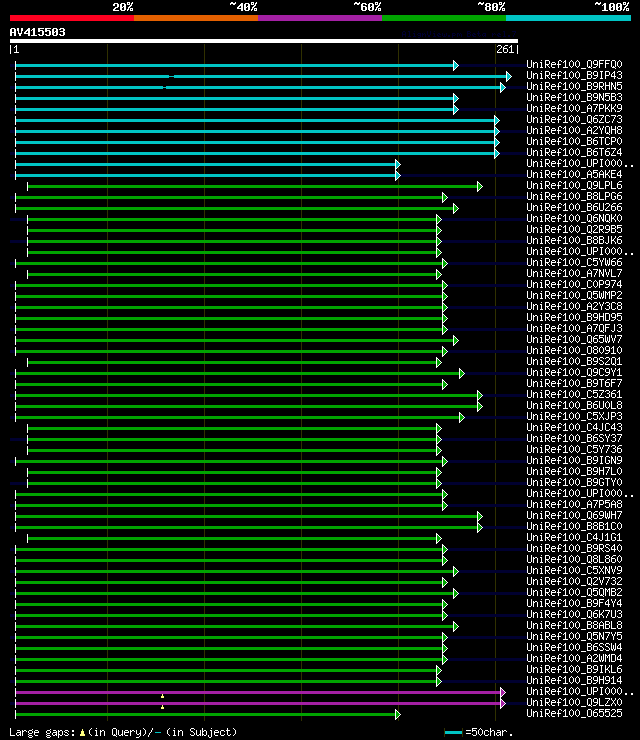Open the UniRef100_A7PKK9 entry

coord(574,108)
